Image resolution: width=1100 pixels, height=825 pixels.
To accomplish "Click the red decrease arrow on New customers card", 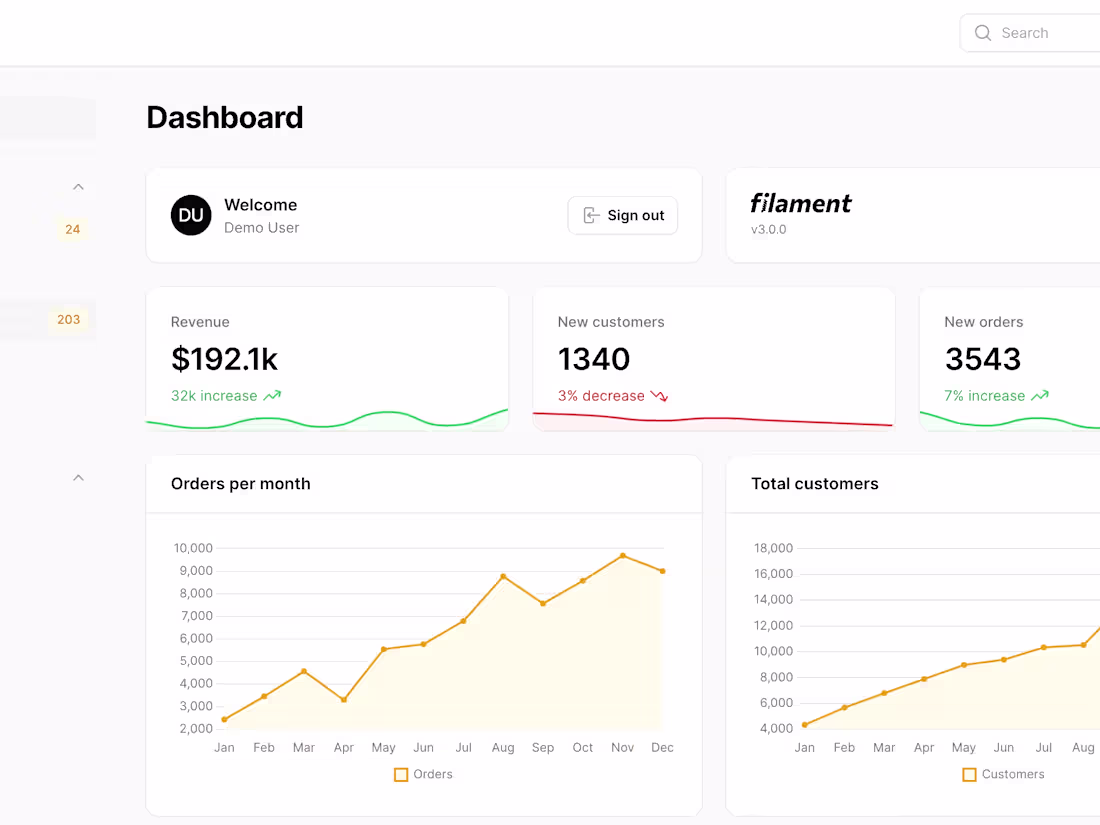I will (659, 396).
